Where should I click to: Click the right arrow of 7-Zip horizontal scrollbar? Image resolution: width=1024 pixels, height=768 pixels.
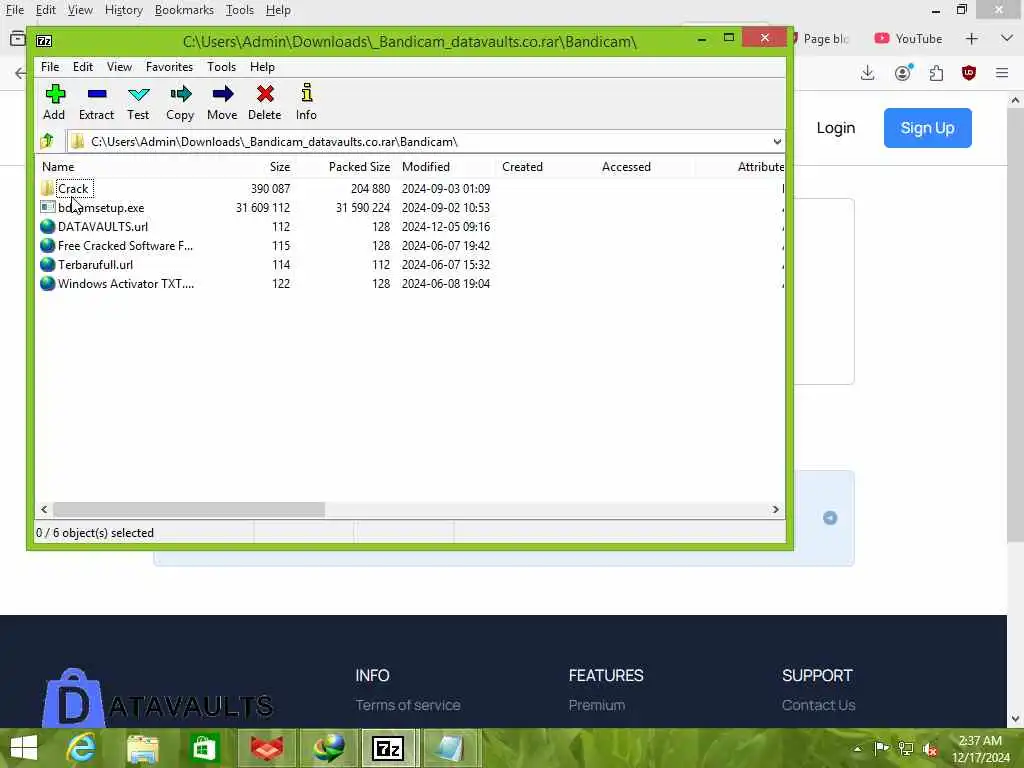pyautogui.click(x=776, y=509)
